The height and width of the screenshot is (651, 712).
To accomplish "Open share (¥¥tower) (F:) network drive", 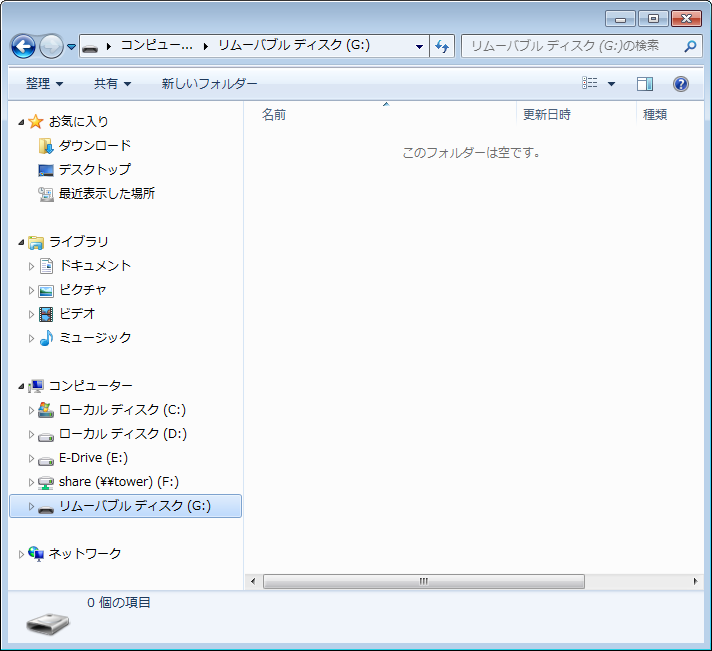I will [119, 482].
